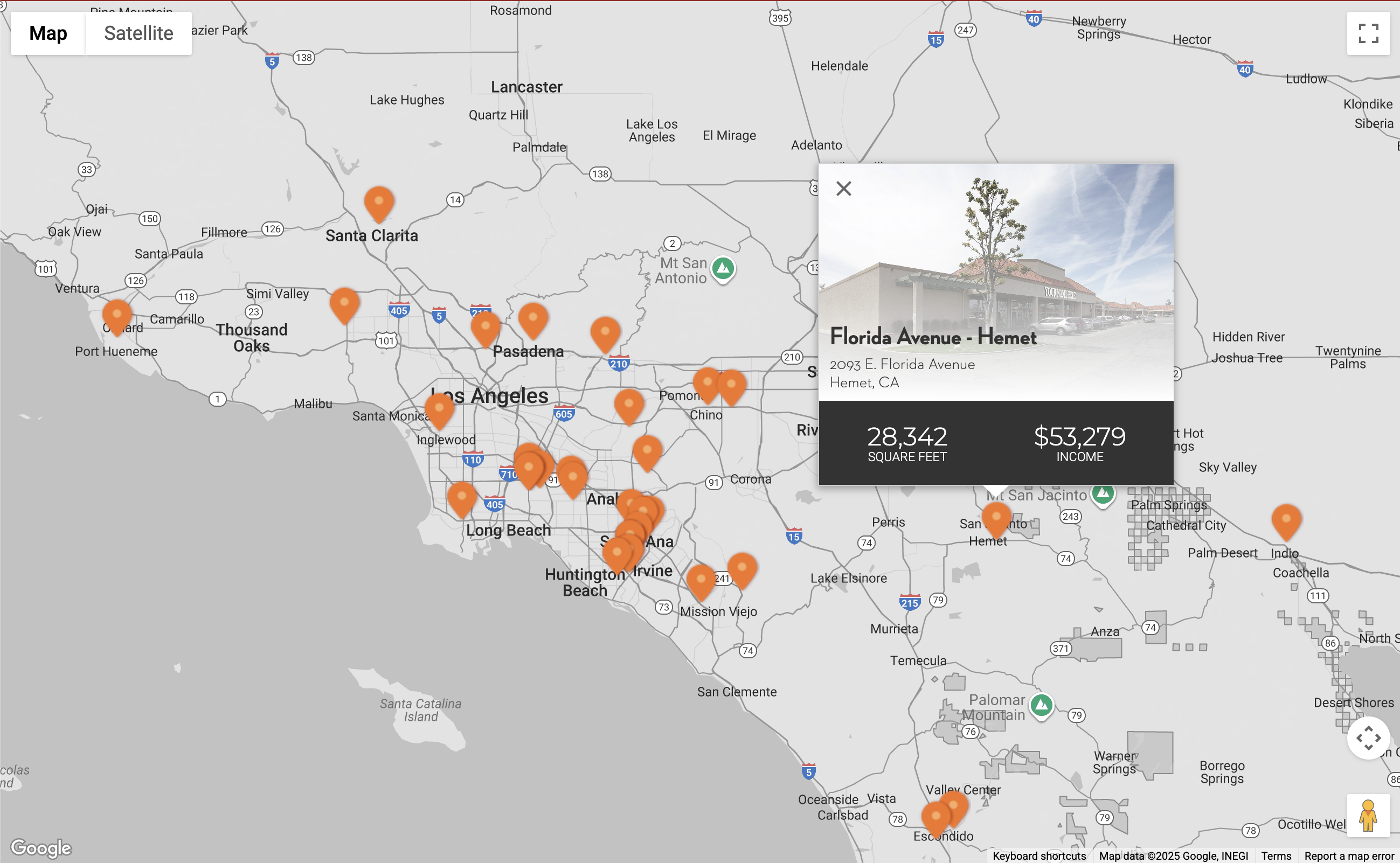The height and width of the screenshot is (863, 1400).
Task: Click the orange pin over Hemet
Action: click(x=996, y=519)
